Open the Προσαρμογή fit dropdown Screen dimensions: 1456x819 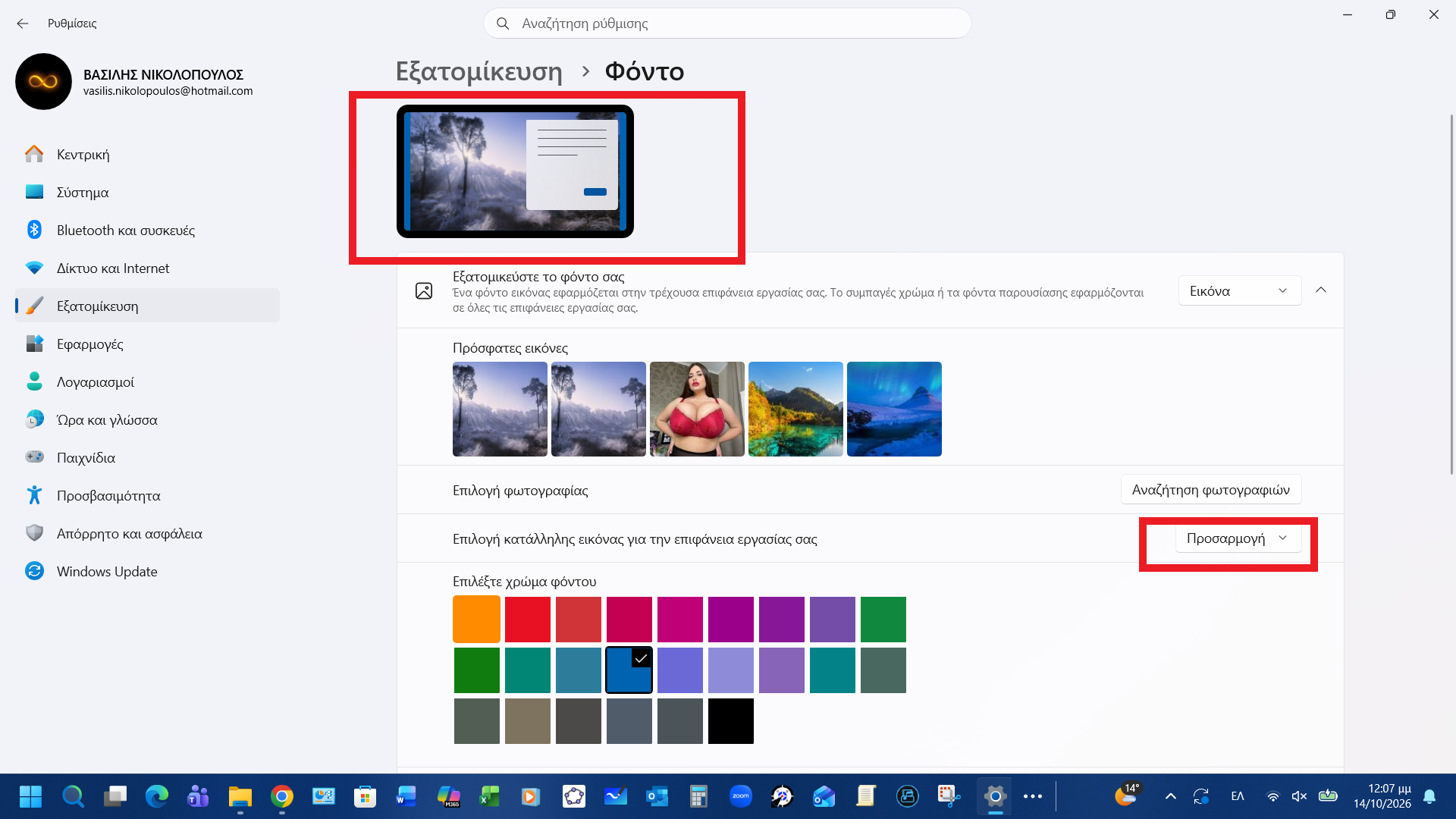click(x=1238, y=538)
